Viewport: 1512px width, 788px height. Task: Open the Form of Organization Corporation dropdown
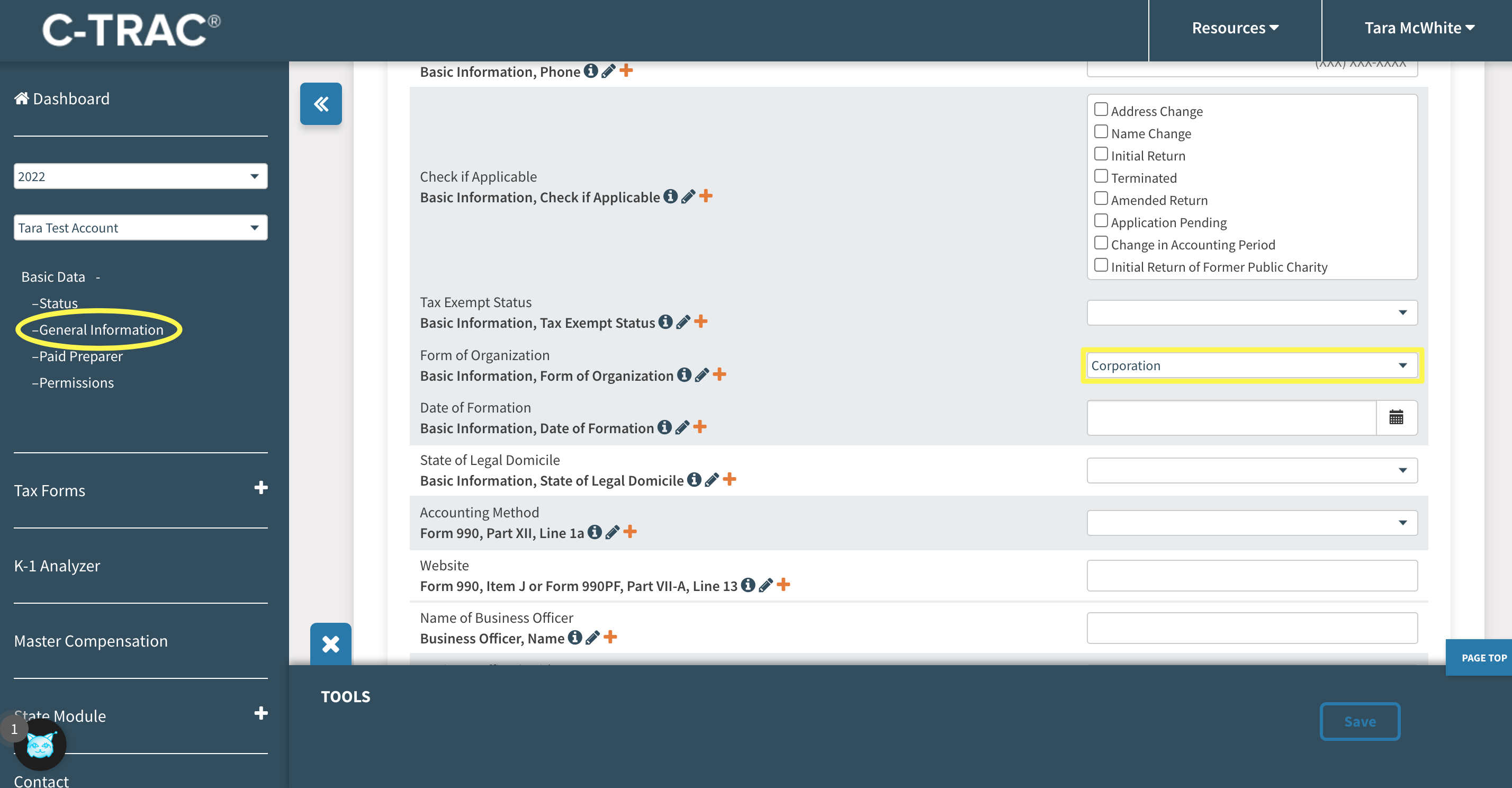click(1251, 365)
